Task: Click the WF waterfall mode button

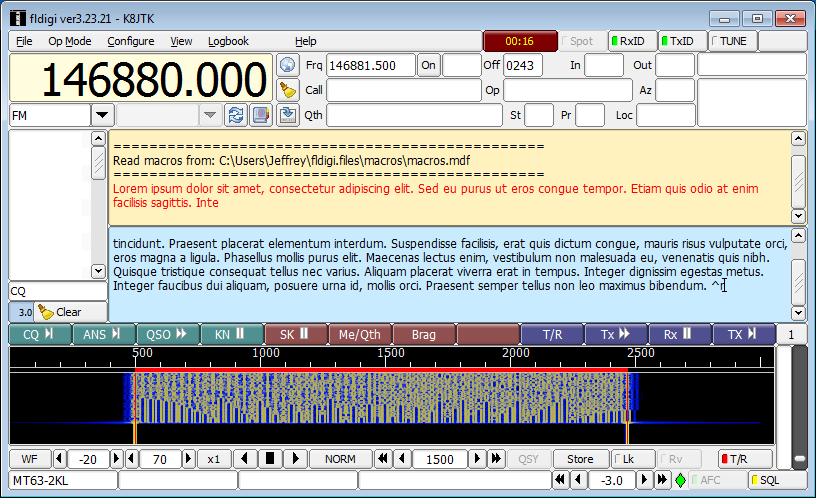Action: (30, 459)
